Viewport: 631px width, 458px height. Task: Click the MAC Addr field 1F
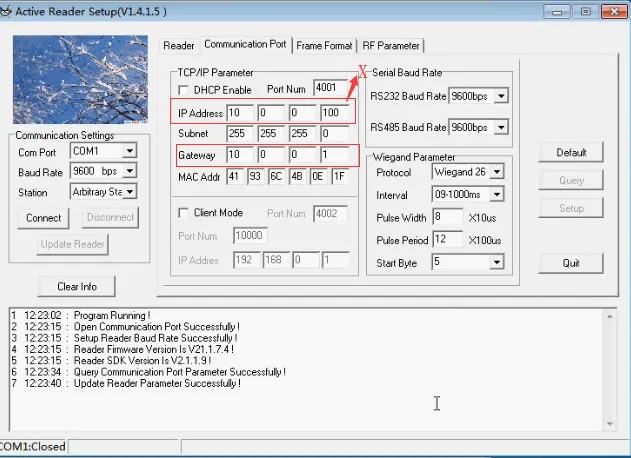click(x=340, y=176)
